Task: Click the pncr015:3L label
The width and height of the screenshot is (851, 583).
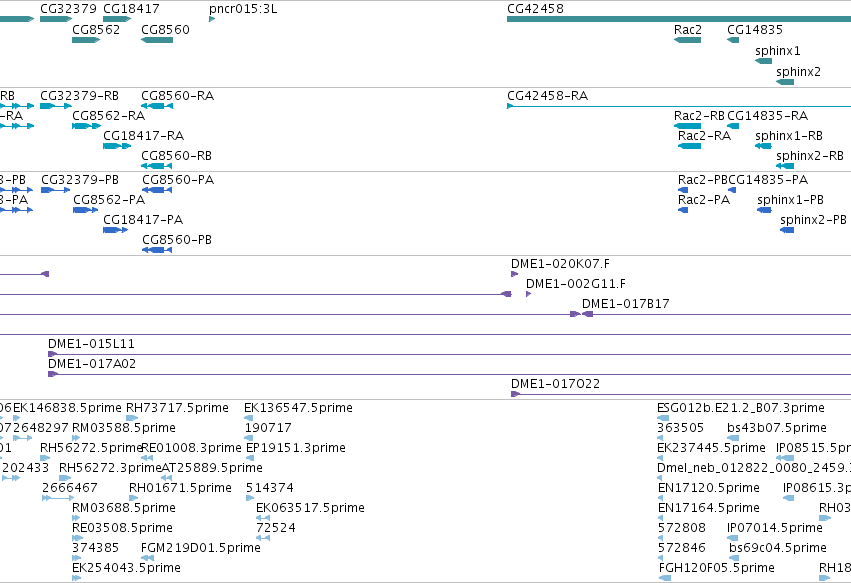Action: 243,9
